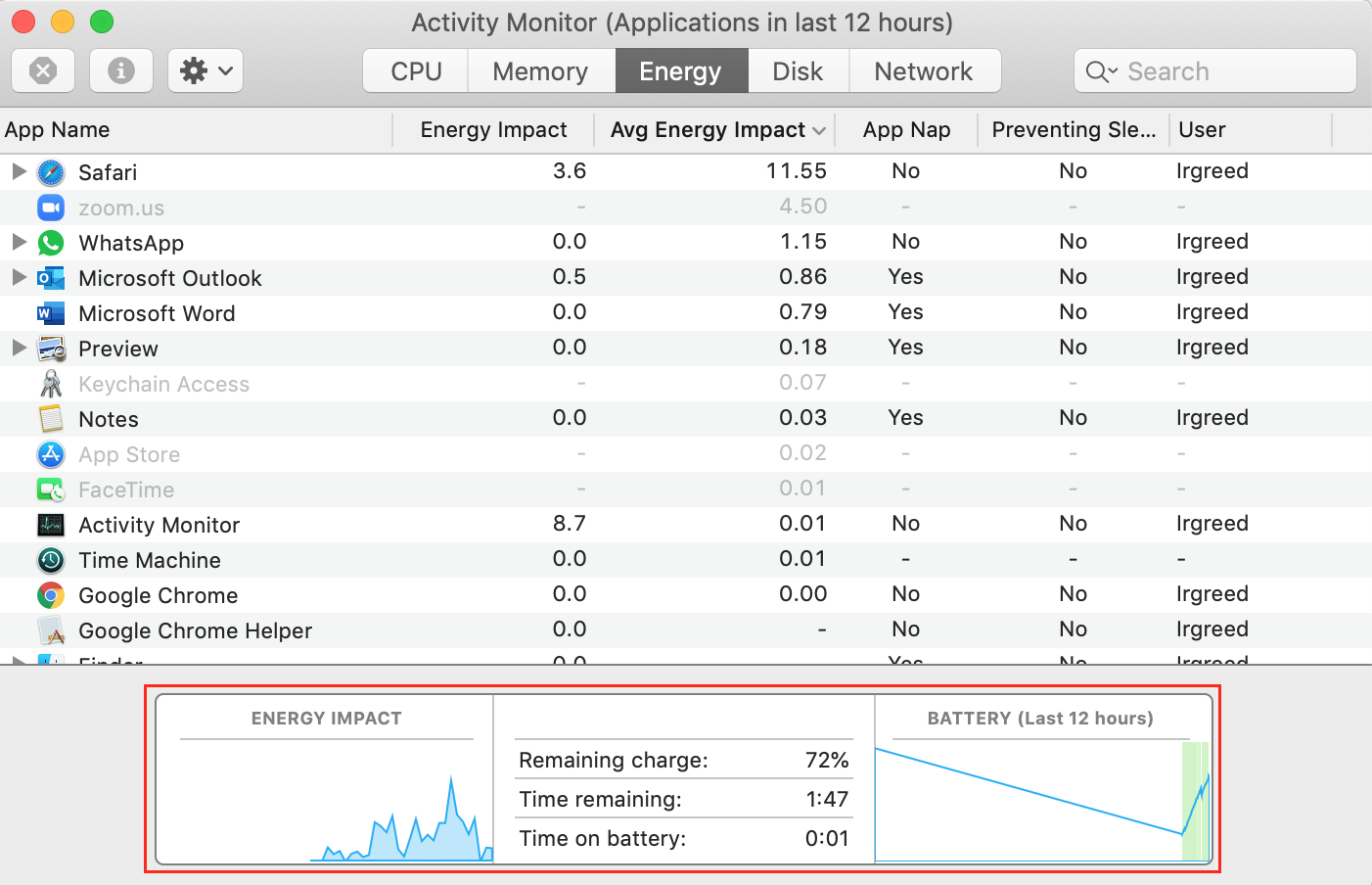Image resolution: width=1372 pixels, height=885 pixels.
Task: Click Microsoft Outlook's 0.86 average value
Action: click(803, 276)
